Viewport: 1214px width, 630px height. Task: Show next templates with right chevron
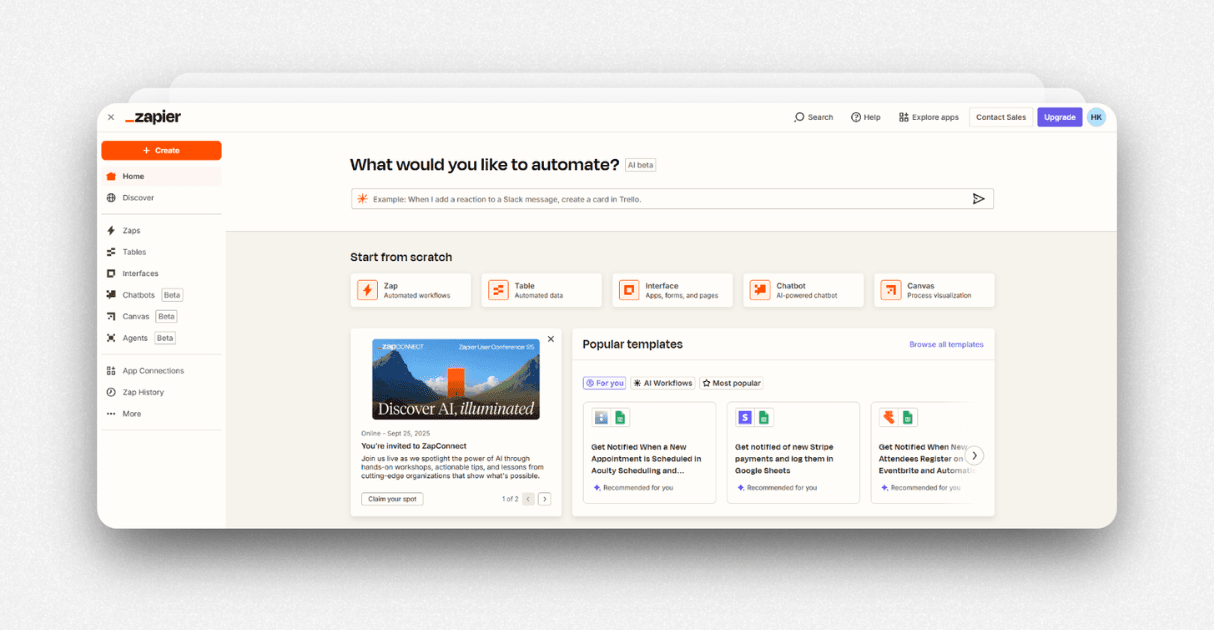click(975, 456)
